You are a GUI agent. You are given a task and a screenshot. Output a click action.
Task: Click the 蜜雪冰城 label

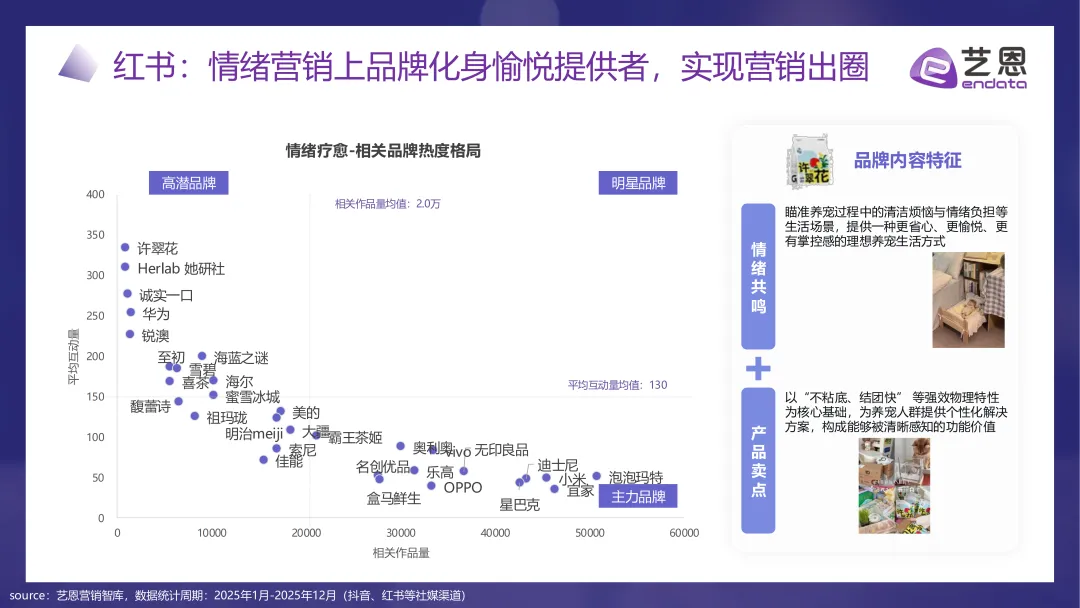point(253,397)
